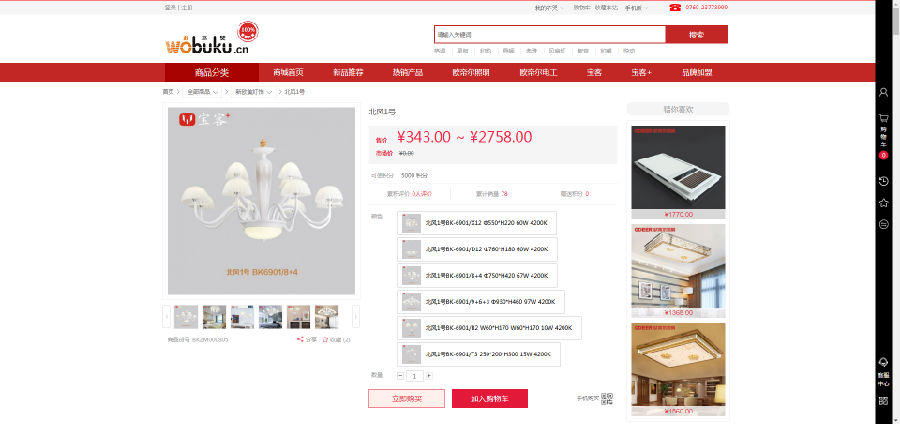Screen dimensions: 900x424
Task: Show next thumbnails with right arrow
Action: tap(356, 317)
